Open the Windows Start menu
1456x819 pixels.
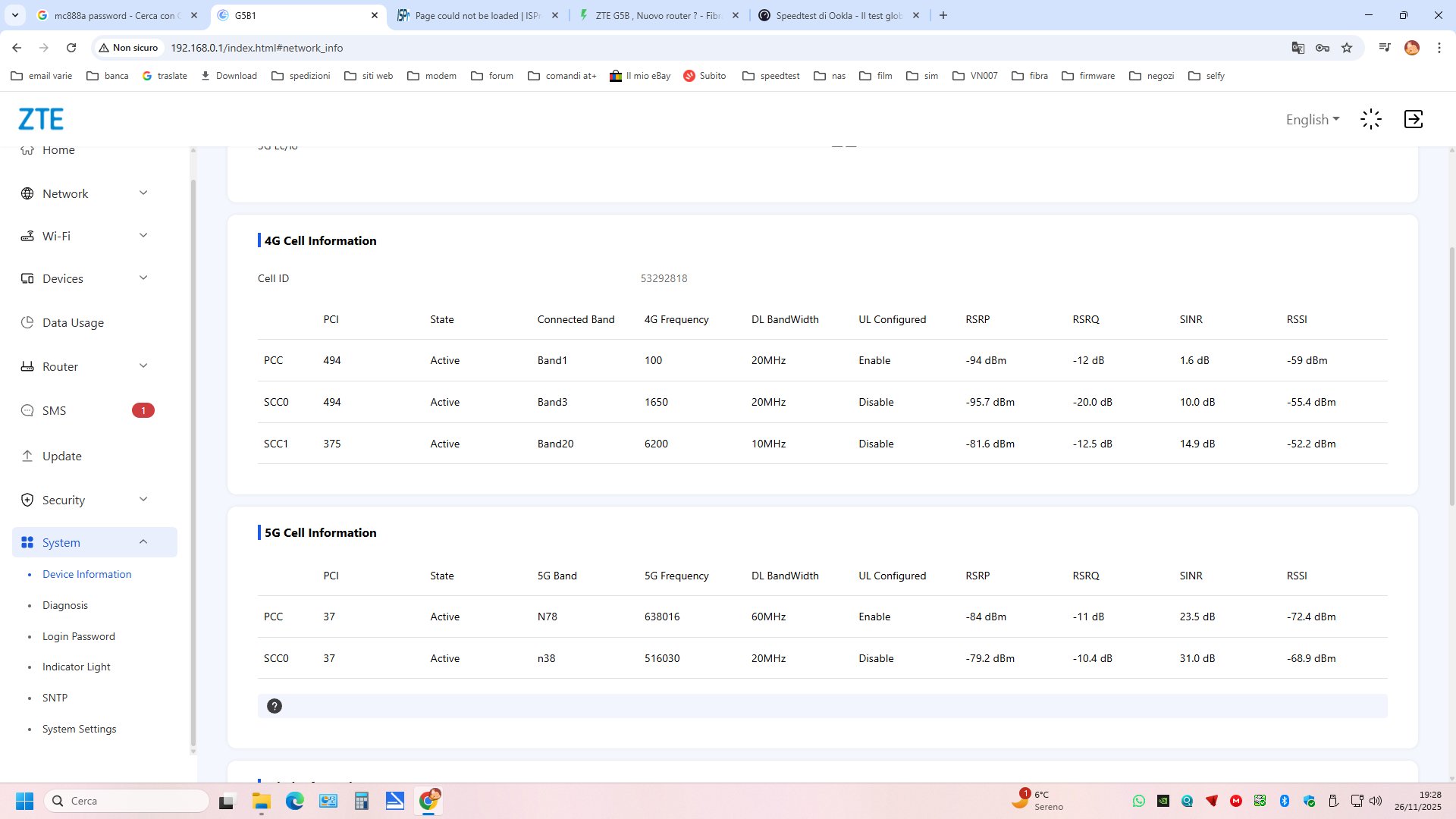tap(24, 801)
